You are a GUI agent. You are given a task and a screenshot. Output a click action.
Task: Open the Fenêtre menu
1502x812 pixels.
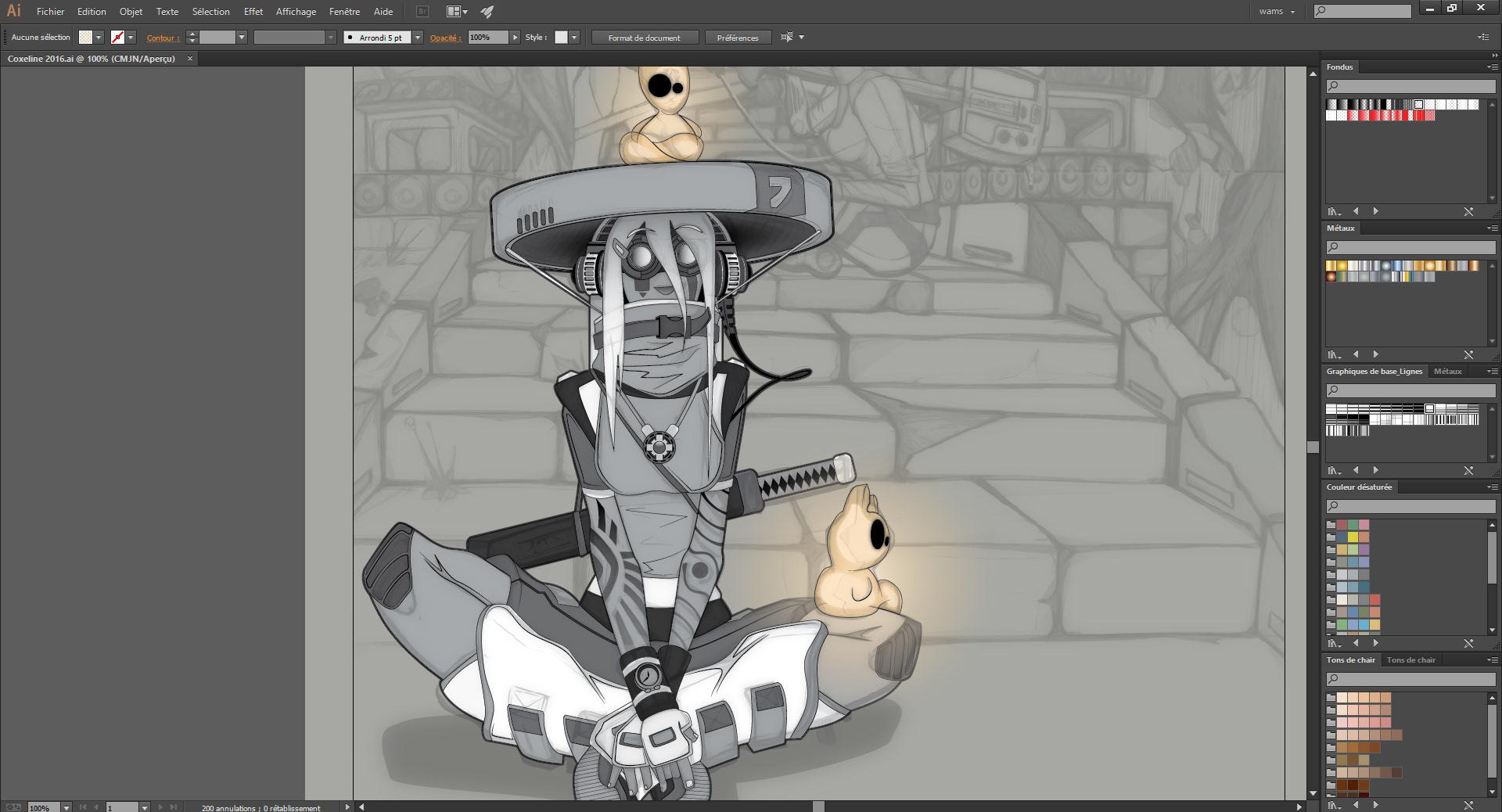(x=345, y=12)
